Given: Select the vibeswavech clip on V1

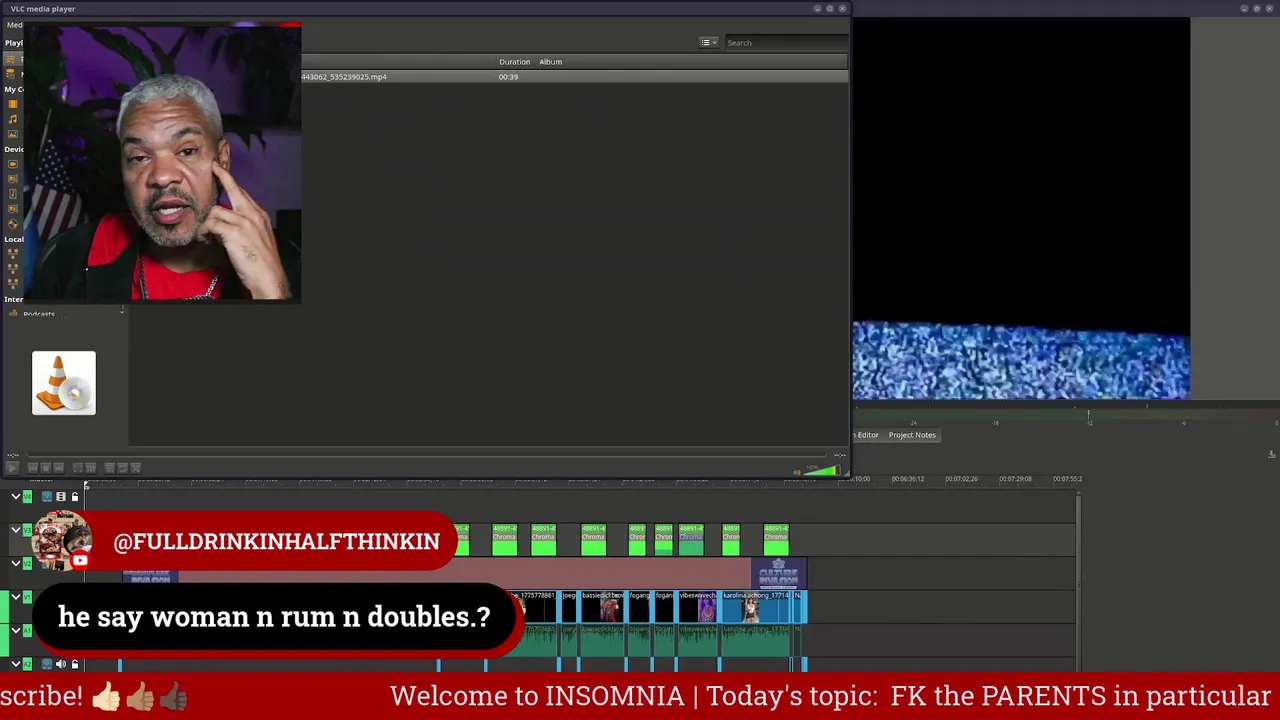Looking at the screenshot, I should [698, 607].
